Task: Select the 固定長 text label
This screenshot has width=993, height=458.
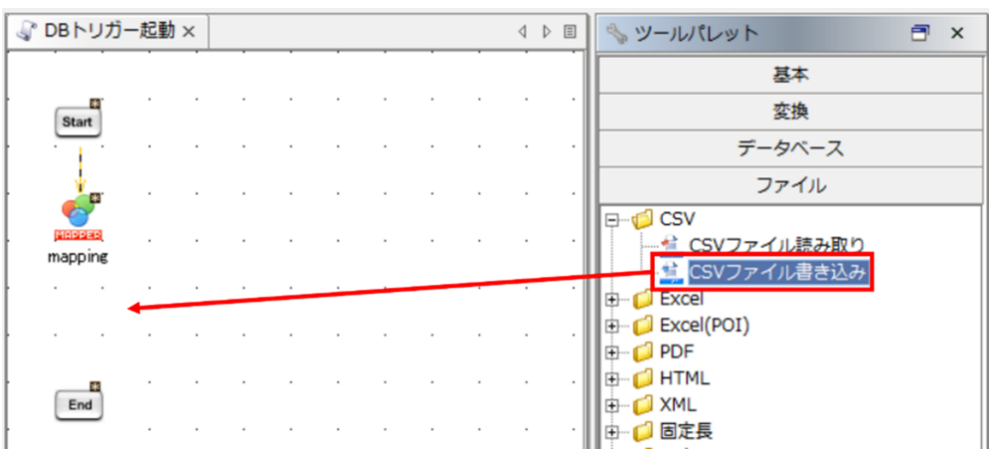Action: click(686, 431)
